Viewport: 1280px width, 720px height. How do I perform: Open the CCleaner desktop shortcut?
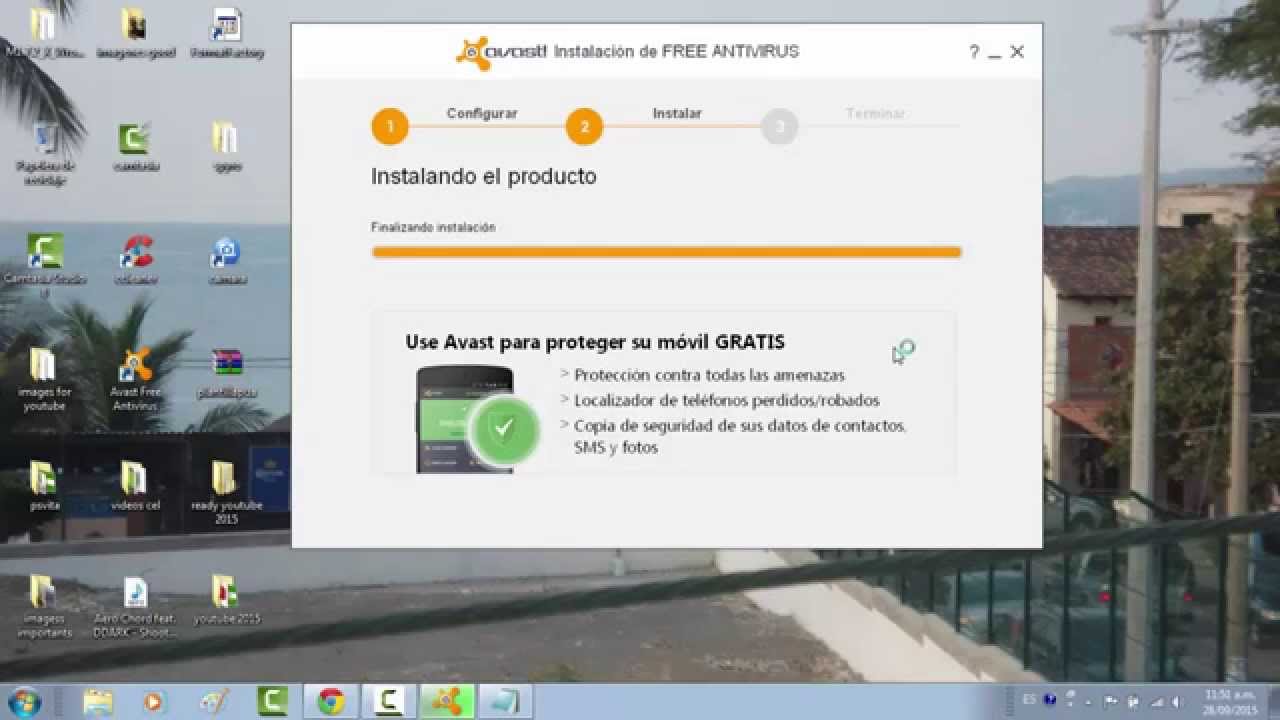click(136, 259)
